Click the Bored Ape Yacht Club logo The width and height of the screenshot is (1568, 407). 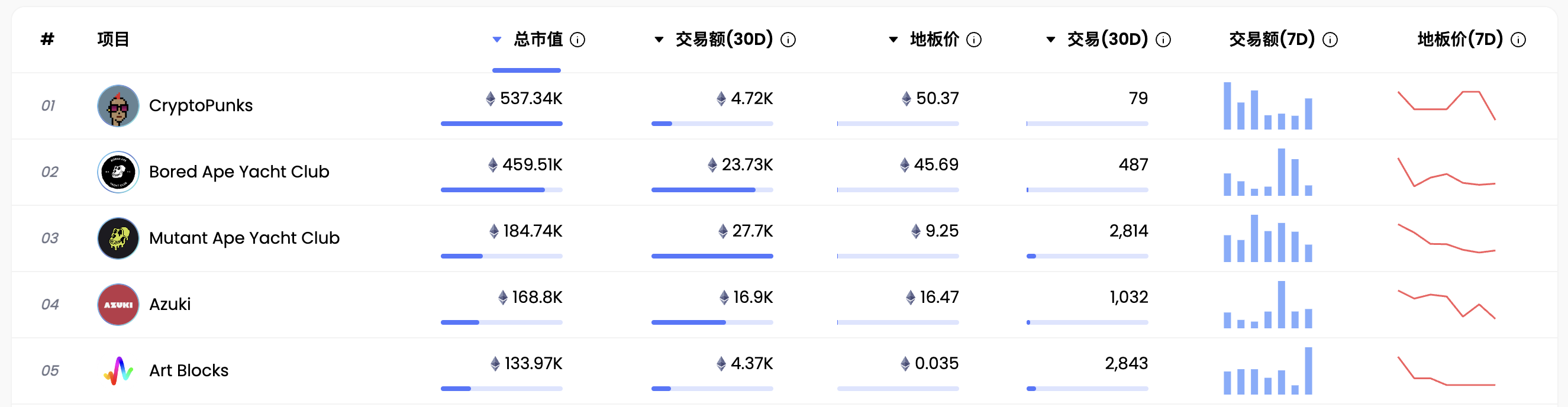click(118, 172)
